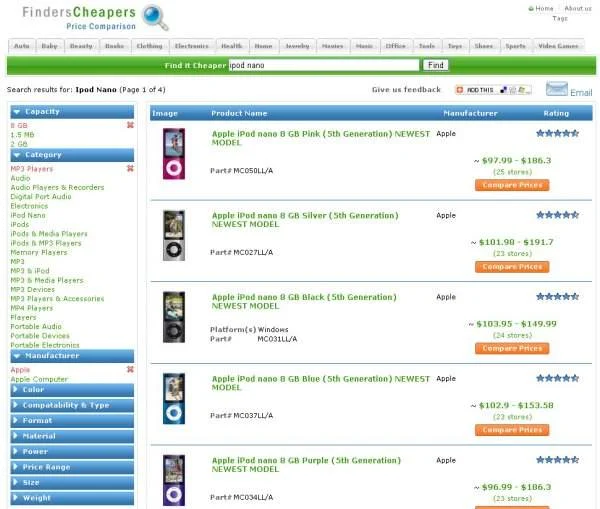The image size is (600, 509).
Task: Open Apple iPod nano 8 GB Blue title
Action: [321, 383]
